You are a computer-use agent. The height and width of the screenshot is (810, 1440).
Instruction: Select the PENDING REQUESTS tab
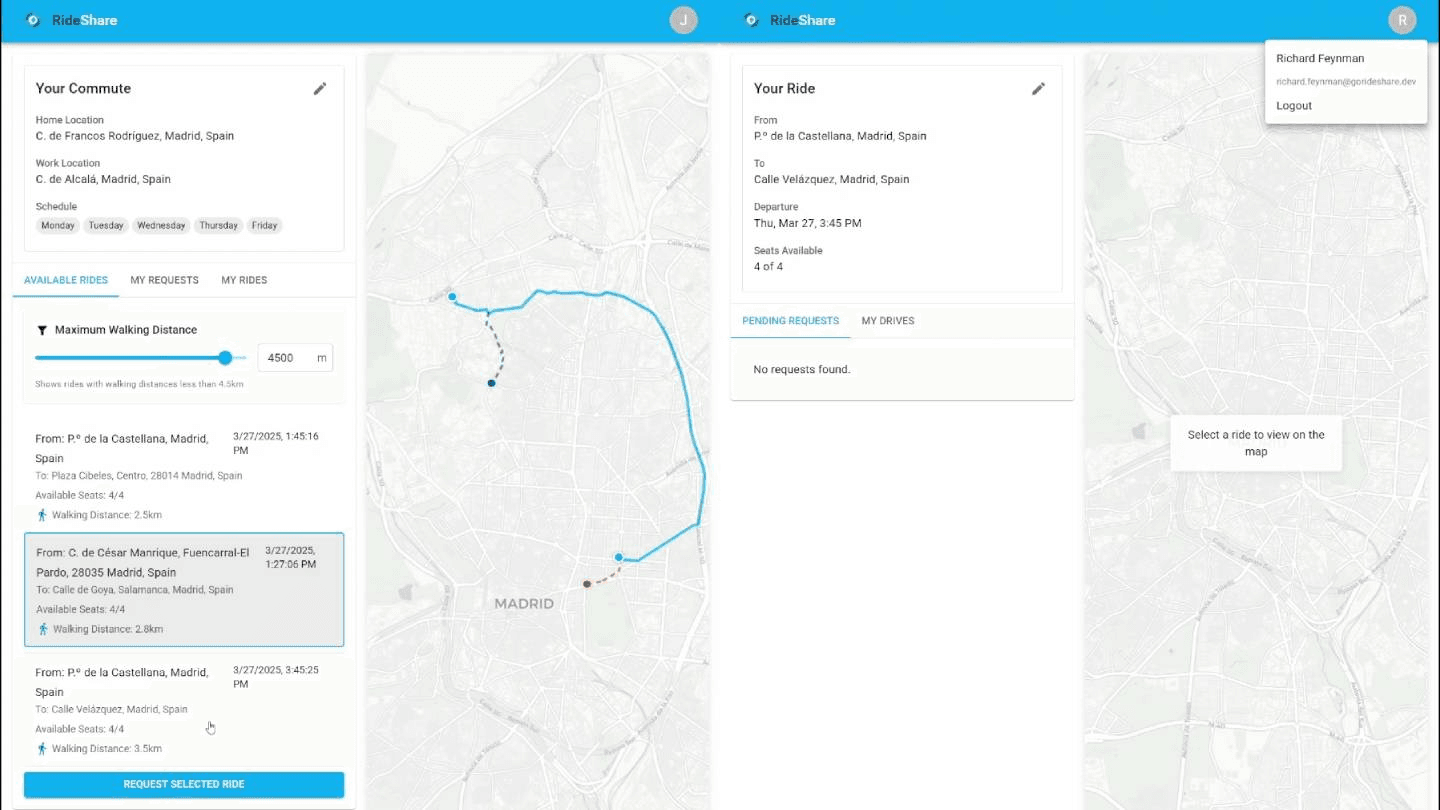(x=790, y=320)
